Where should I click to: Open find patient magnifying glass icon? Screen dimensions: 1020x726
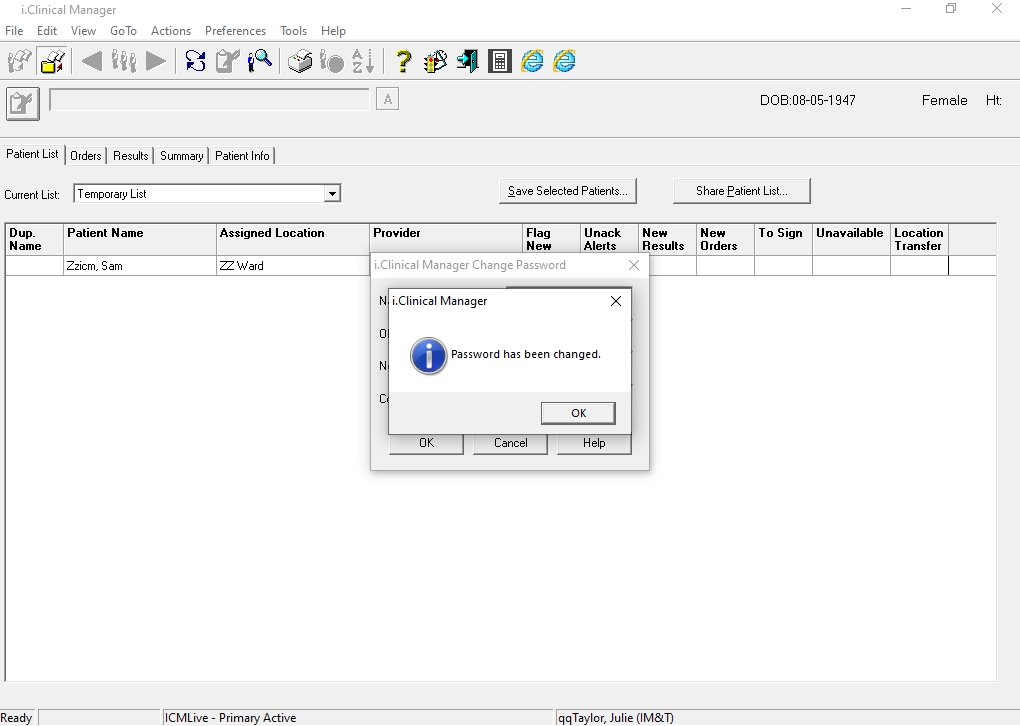click(260, 61)
